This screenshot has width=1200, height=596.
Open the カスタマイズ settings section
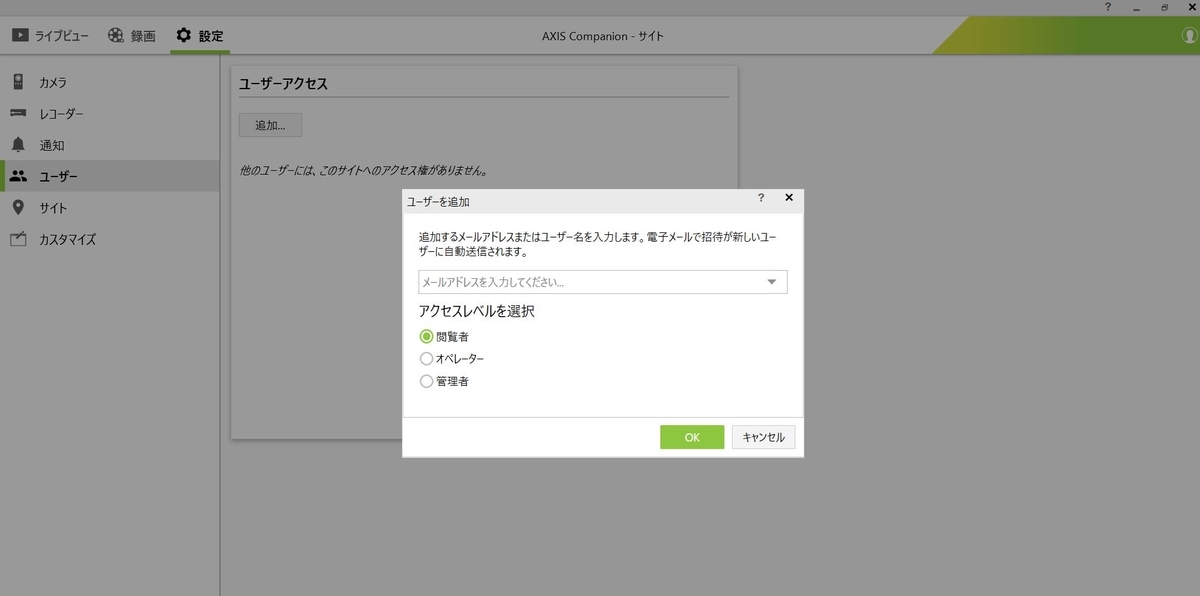110,239
